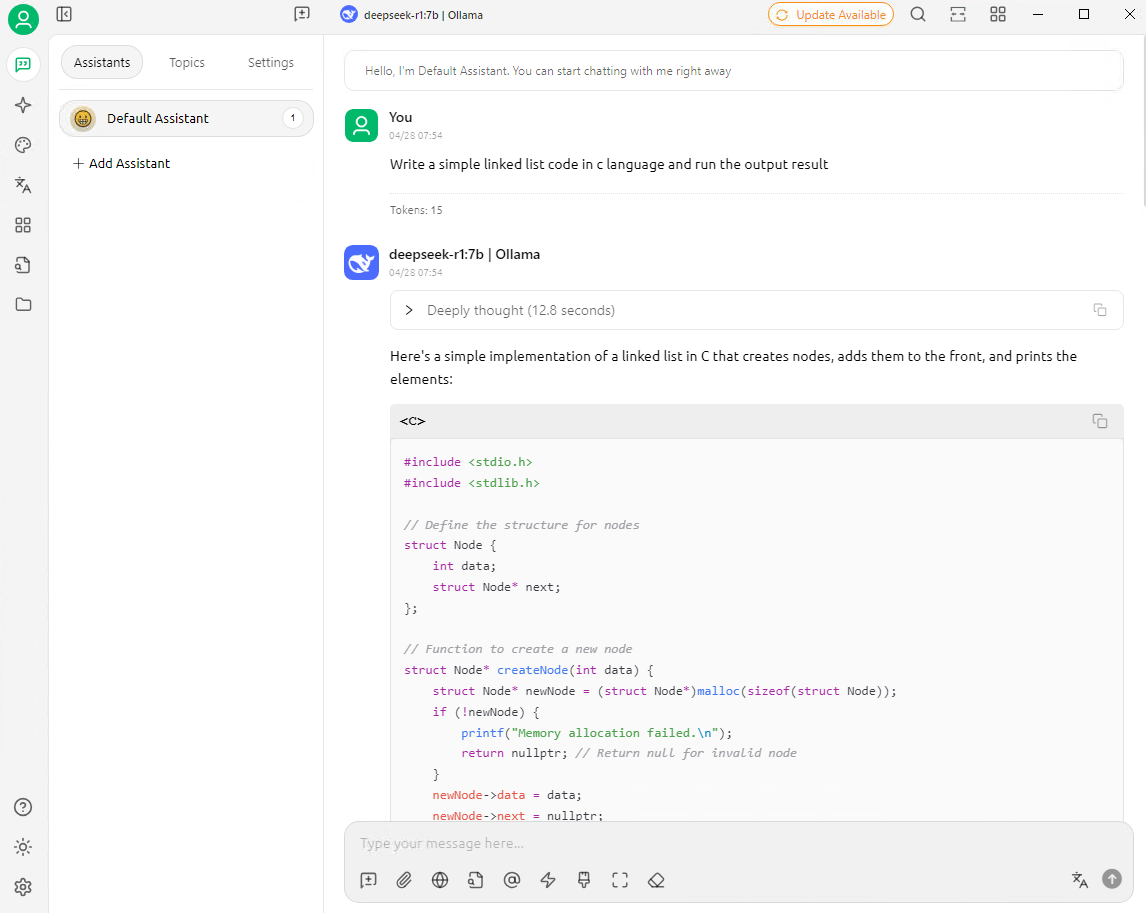
Task: Click the user message about linked list
Action: click(x=609, y=164)
